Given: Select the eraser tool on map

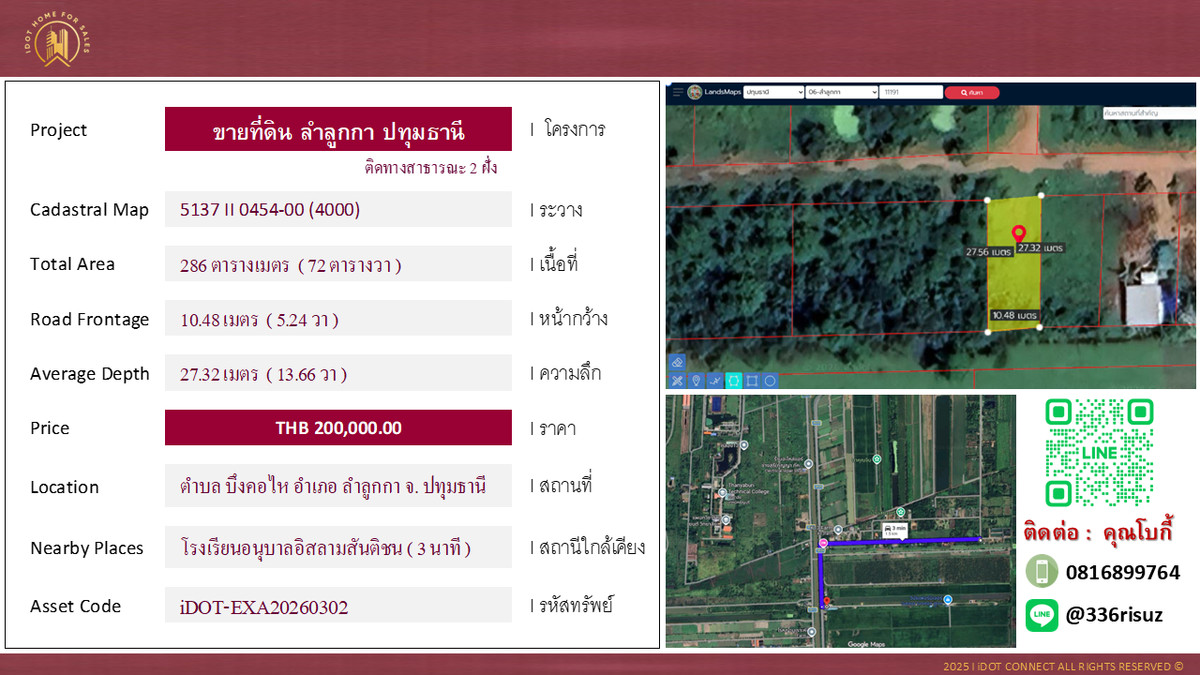Looking at the screenshot, I should [x=677, y=362].
